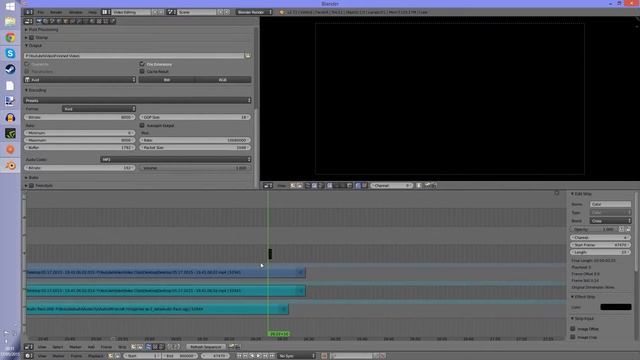640x360 pixels.
Task: Open the timeline editor type icon at the bottom
Action: tap(28, 356)
